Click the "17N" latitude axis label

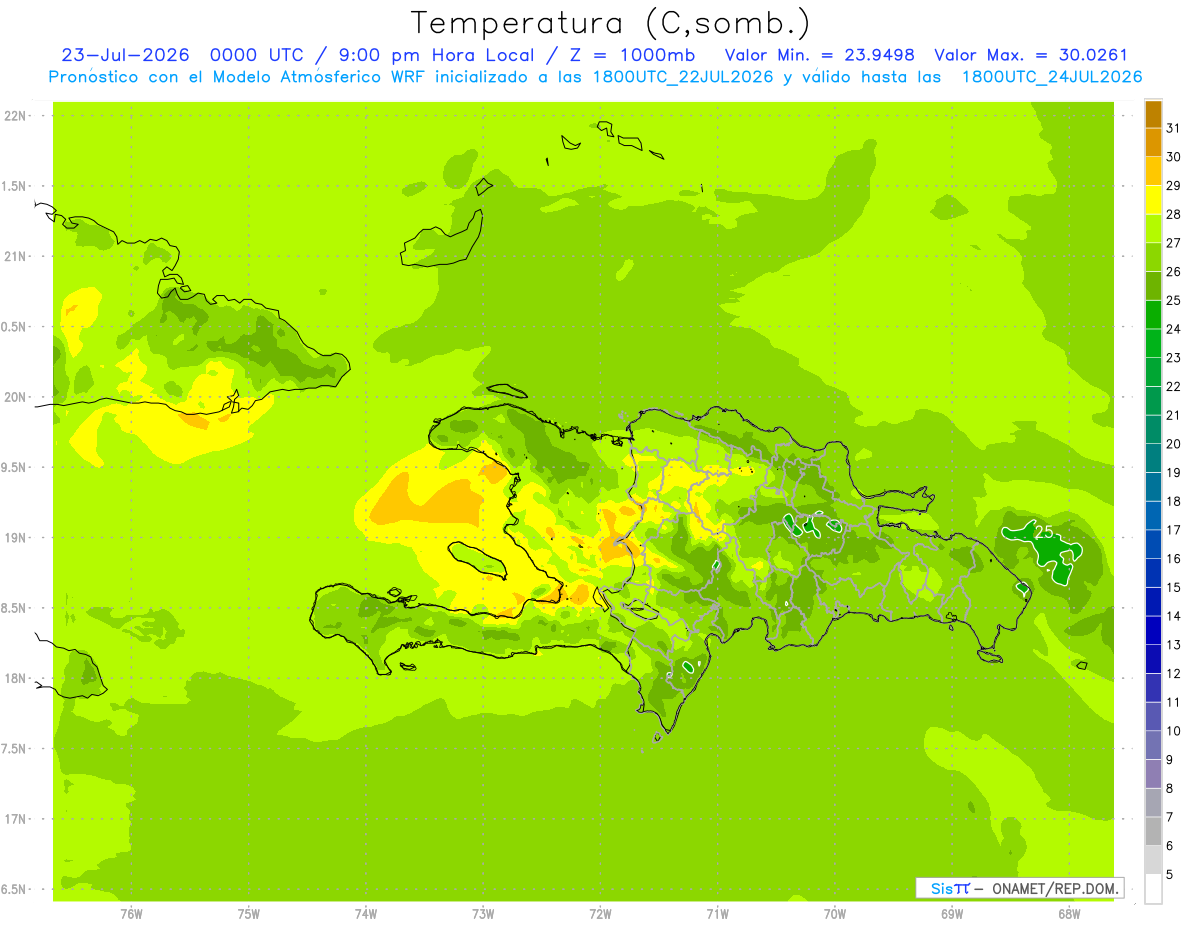tap(15, 819)
